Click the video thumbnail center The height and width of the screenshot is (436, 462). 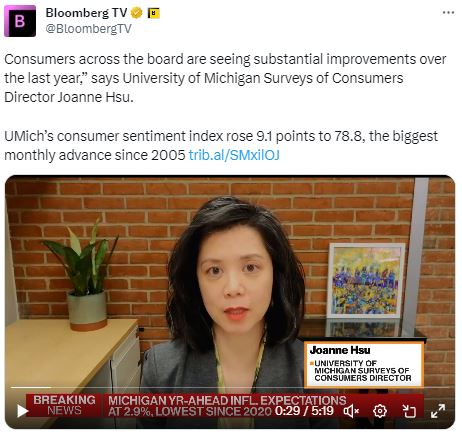point(230,302)
